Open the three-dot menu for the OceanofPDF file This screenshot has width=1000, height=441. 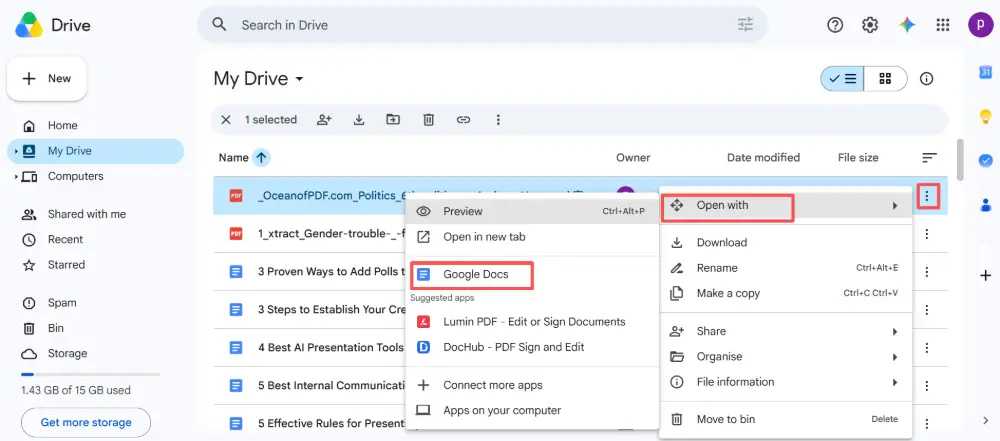pyautogui.click(x=927, y=197)
